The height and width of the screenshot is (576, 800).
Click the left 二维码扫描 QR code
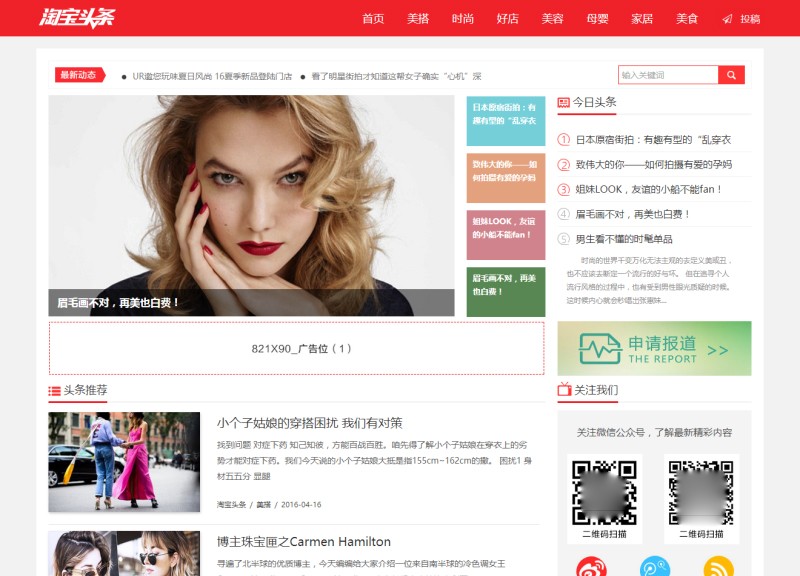click(604, 493)
